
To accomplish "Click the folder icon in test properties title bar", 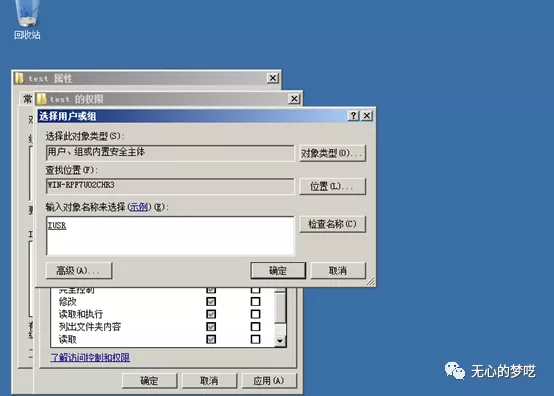I will [x=19, y=78].
